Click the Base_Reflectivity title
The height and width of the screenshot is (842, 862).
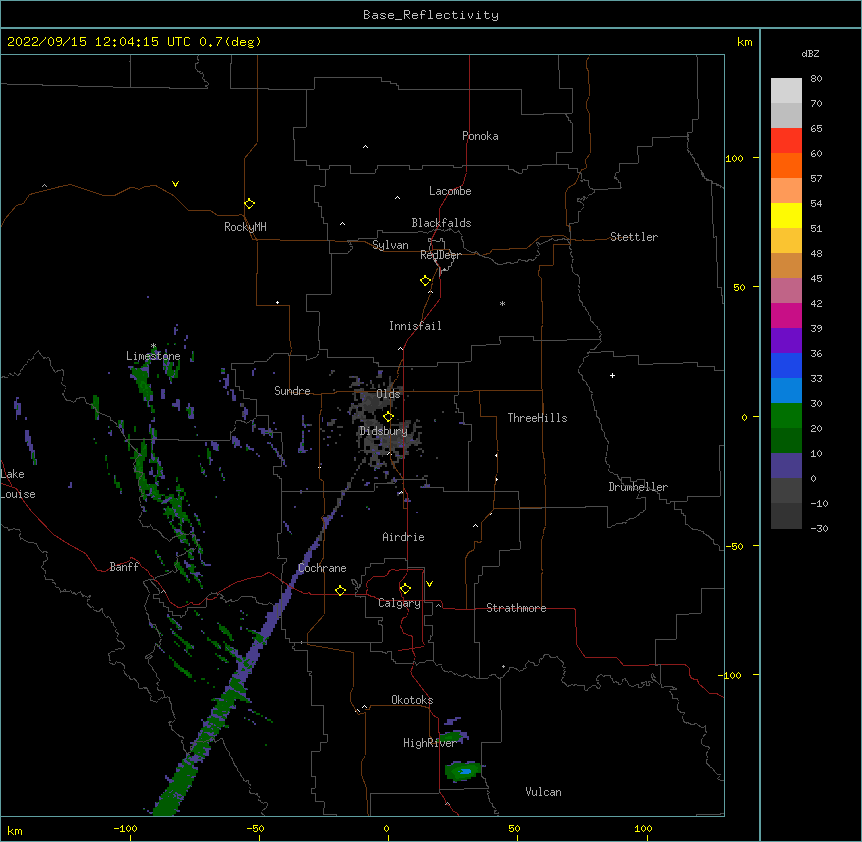pos(431,15)
